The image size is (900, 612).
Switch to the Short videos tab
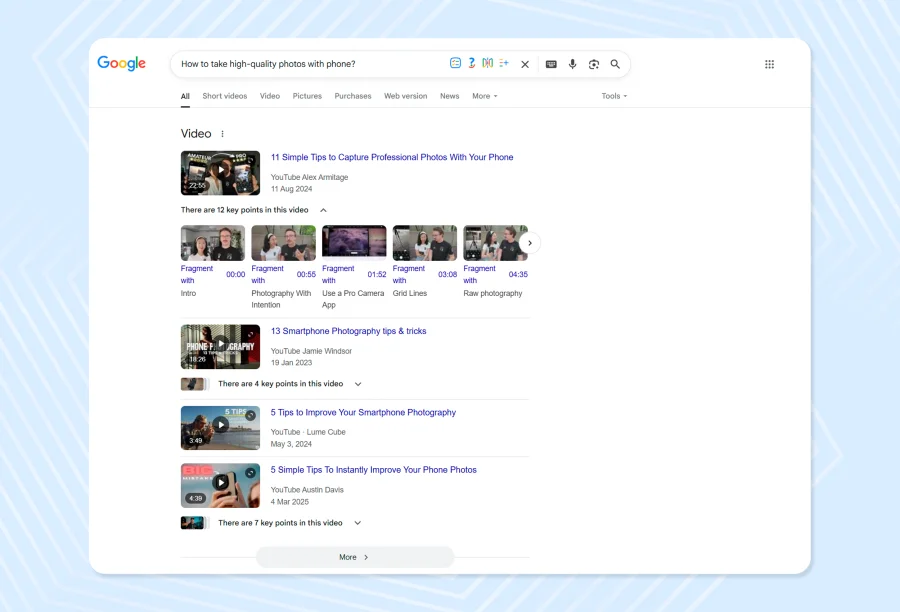pos(224,96)
